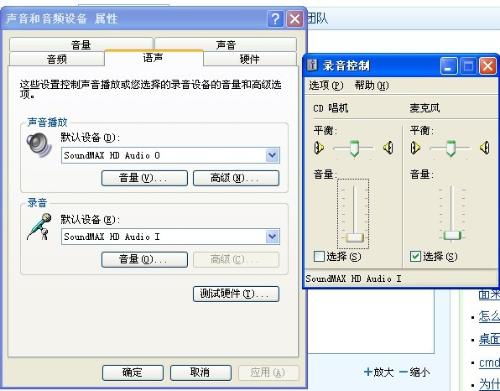Expand the recording default device dropdown
This screenshot has width=500, height=391.
[272, 236]
